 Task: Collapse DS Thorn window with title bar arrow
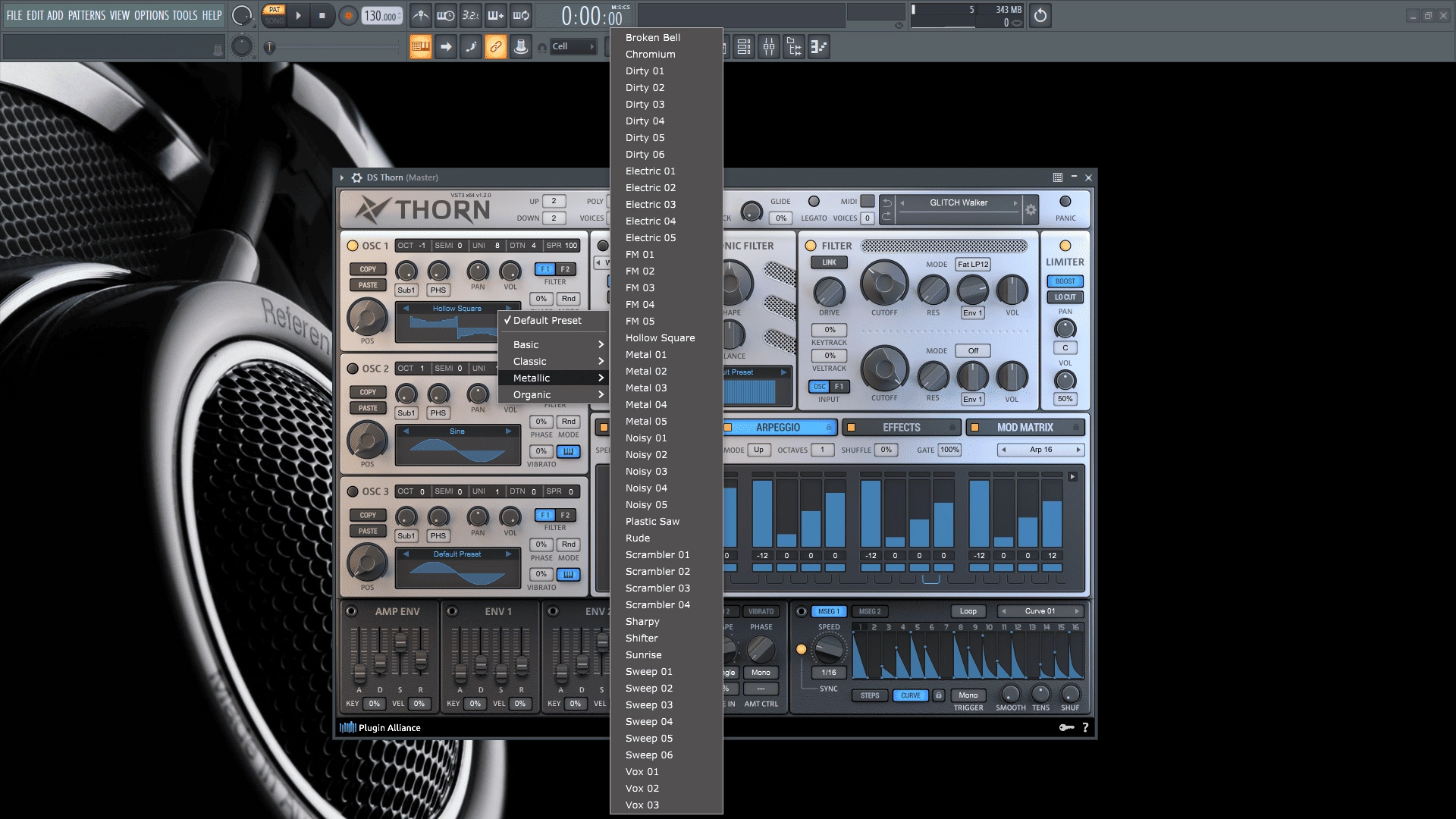[x=342, y=177]
